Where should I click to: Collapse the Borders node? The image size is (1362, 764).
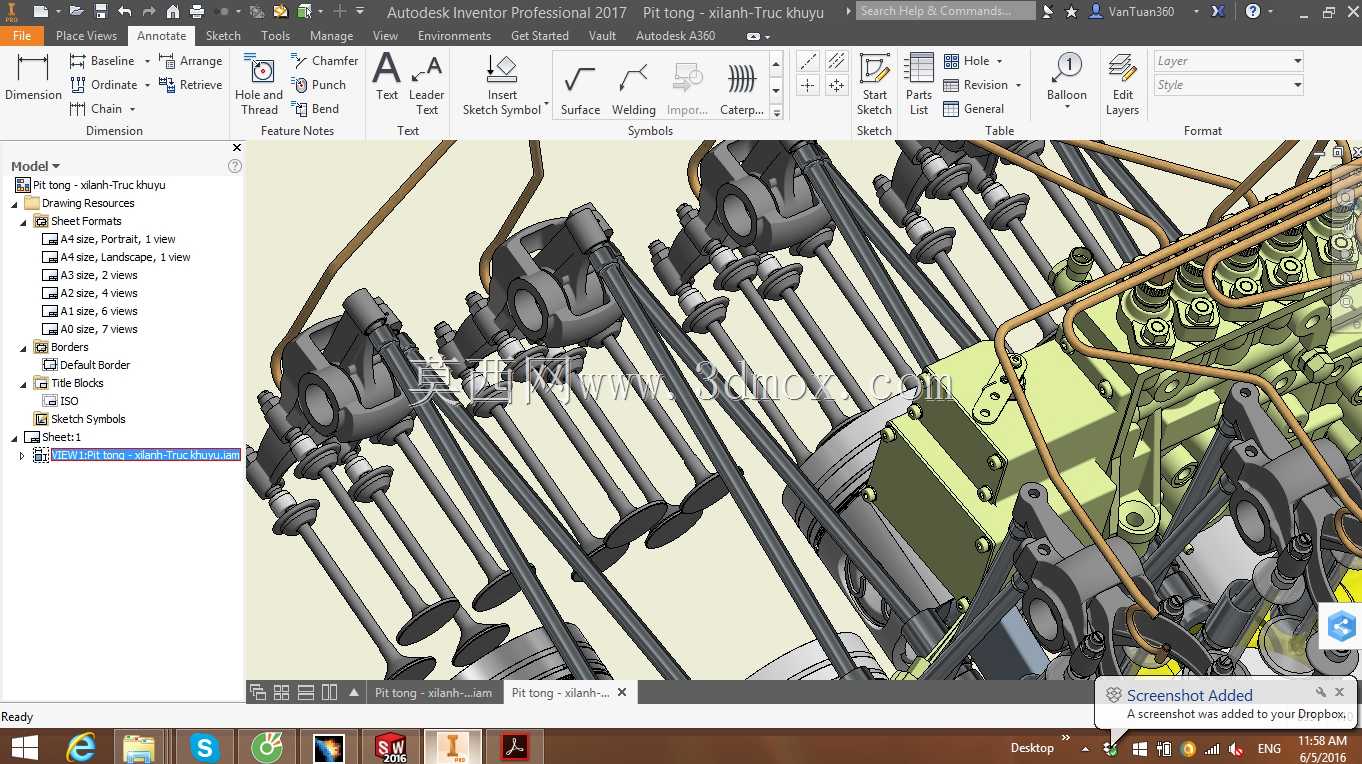click(23, 347)
